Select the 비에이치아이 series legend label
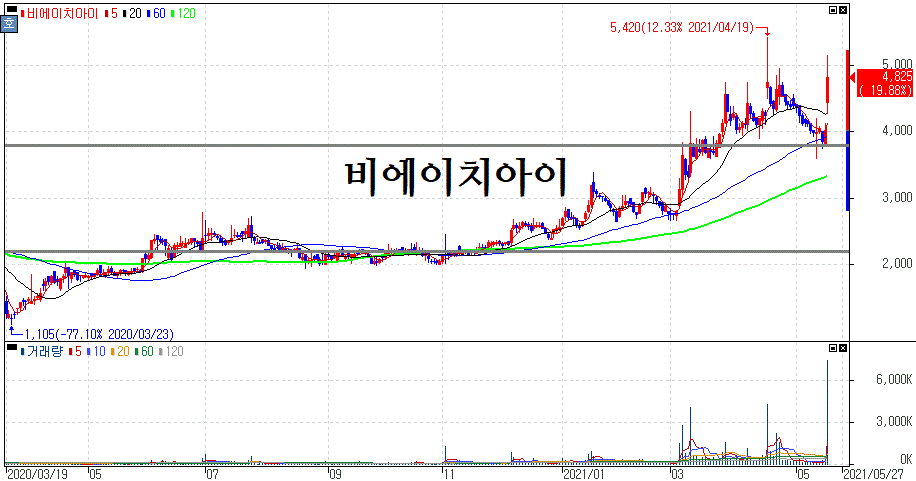 click(x=60, y=13)
